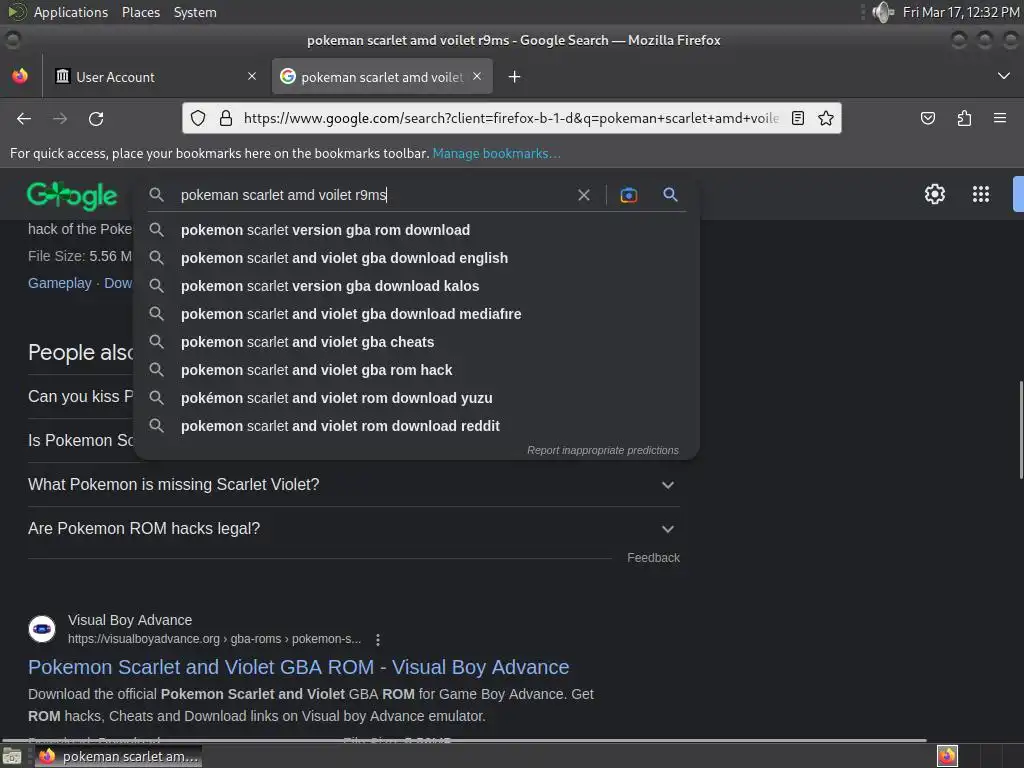The image size is (1024, 768).
Task: Close the User Account tab
Action: pyautogui.click(x=252, y=76)
